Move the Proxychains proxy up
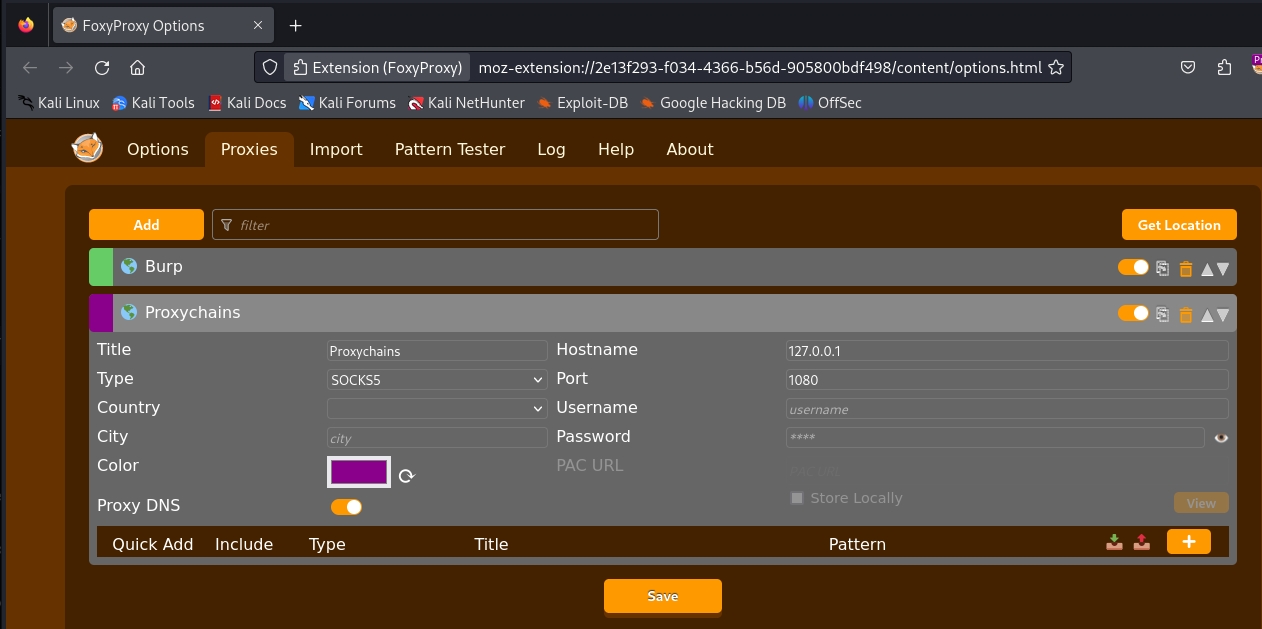This screenshot has width=1262, height=629. coord(1207,314)
